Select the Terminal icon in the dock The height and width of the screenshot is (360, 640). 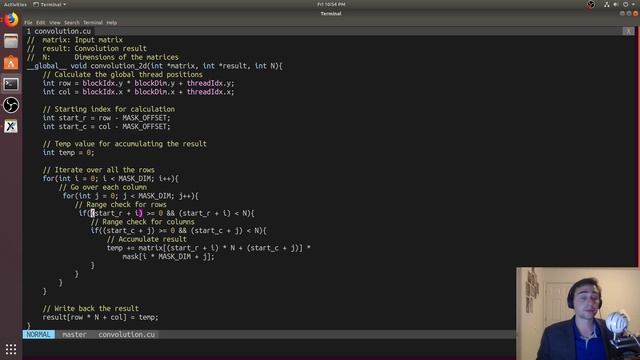(x=11, y=84)
